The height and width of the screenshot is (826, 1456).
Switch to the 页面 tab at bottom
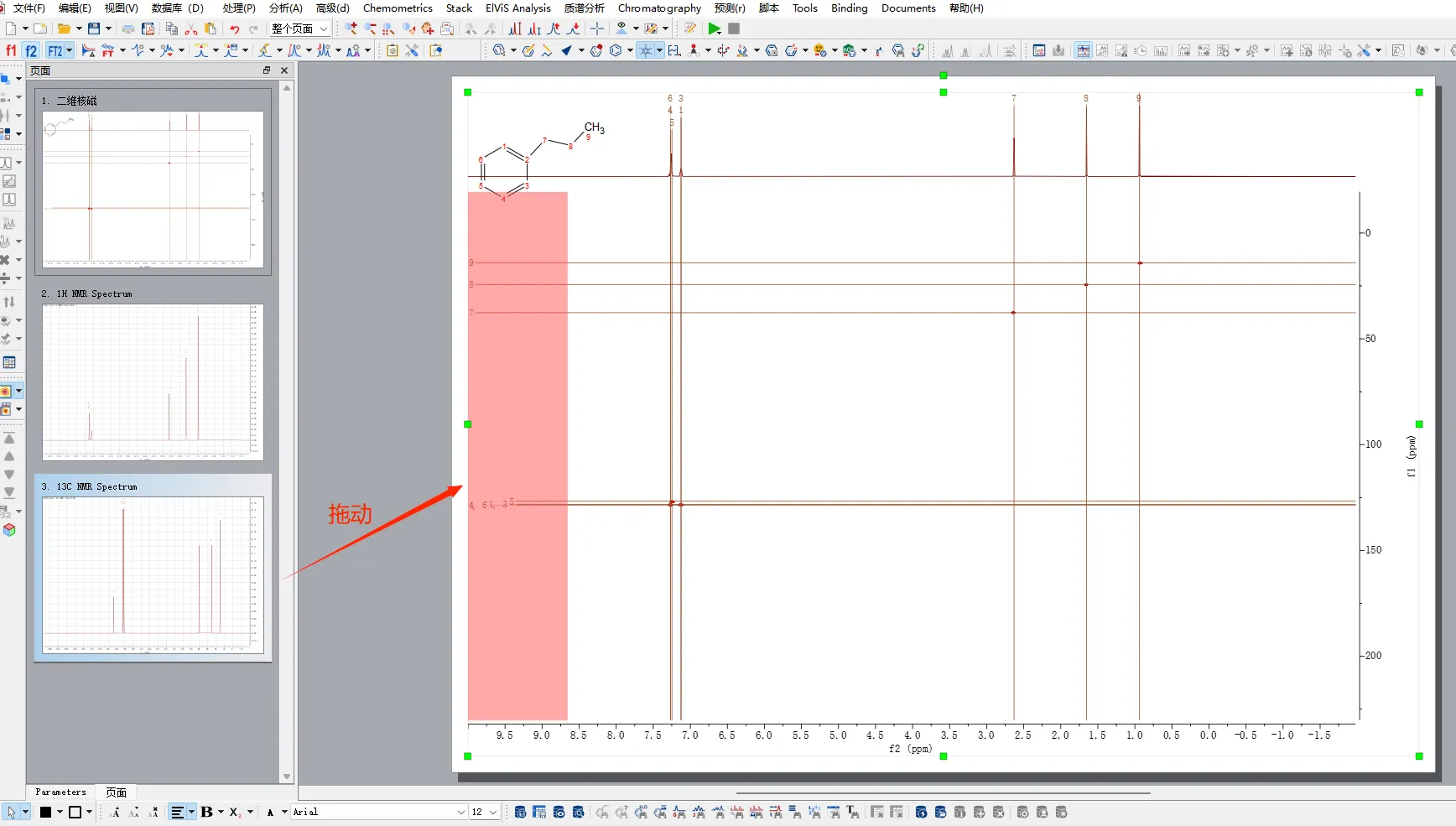point(116,792)
